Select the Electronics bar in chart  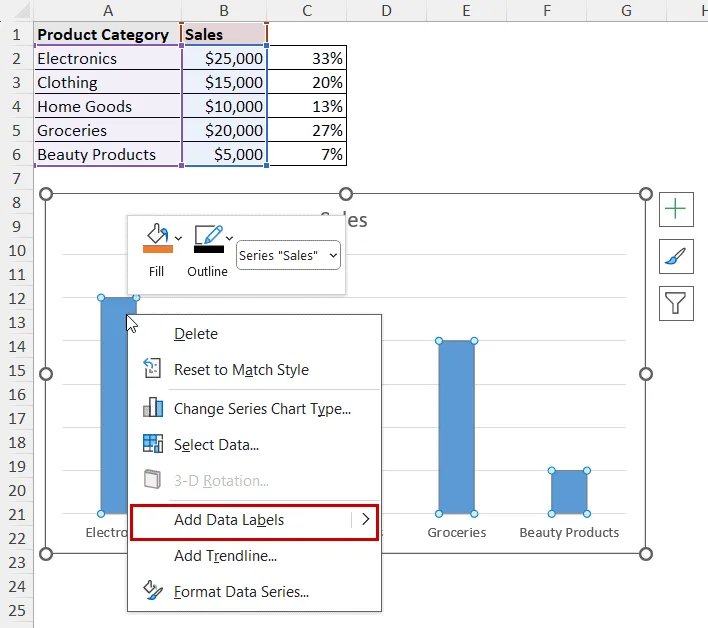point(113,406)
